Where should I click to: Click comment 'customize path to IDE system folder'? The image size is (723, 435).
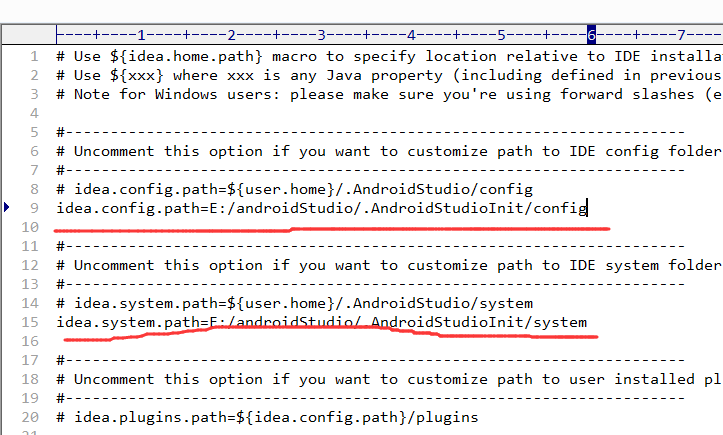(x=389, y=265)
